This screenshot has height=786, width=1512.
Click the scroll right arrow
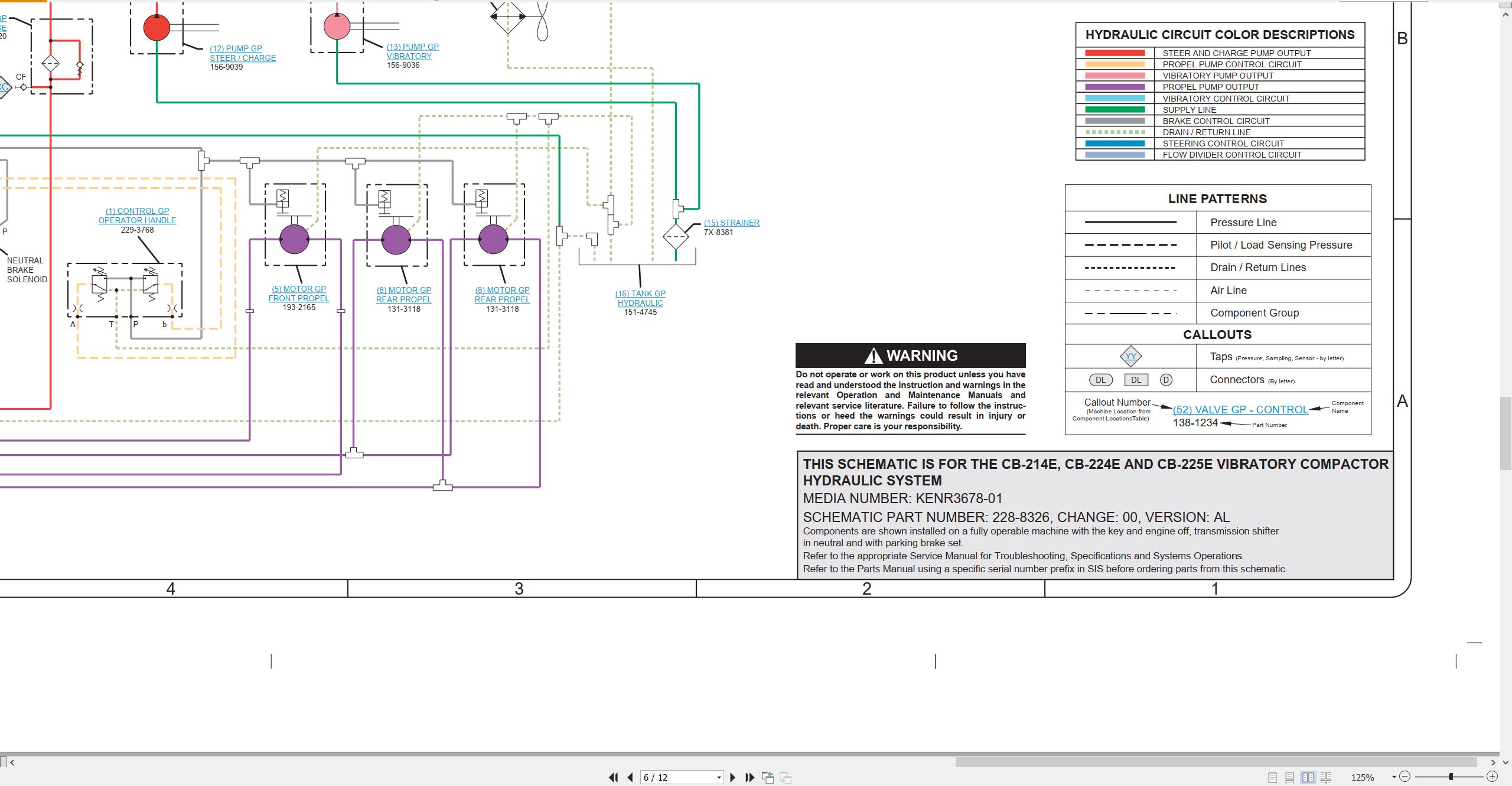pyautogui.click(x=1494, y=762)
